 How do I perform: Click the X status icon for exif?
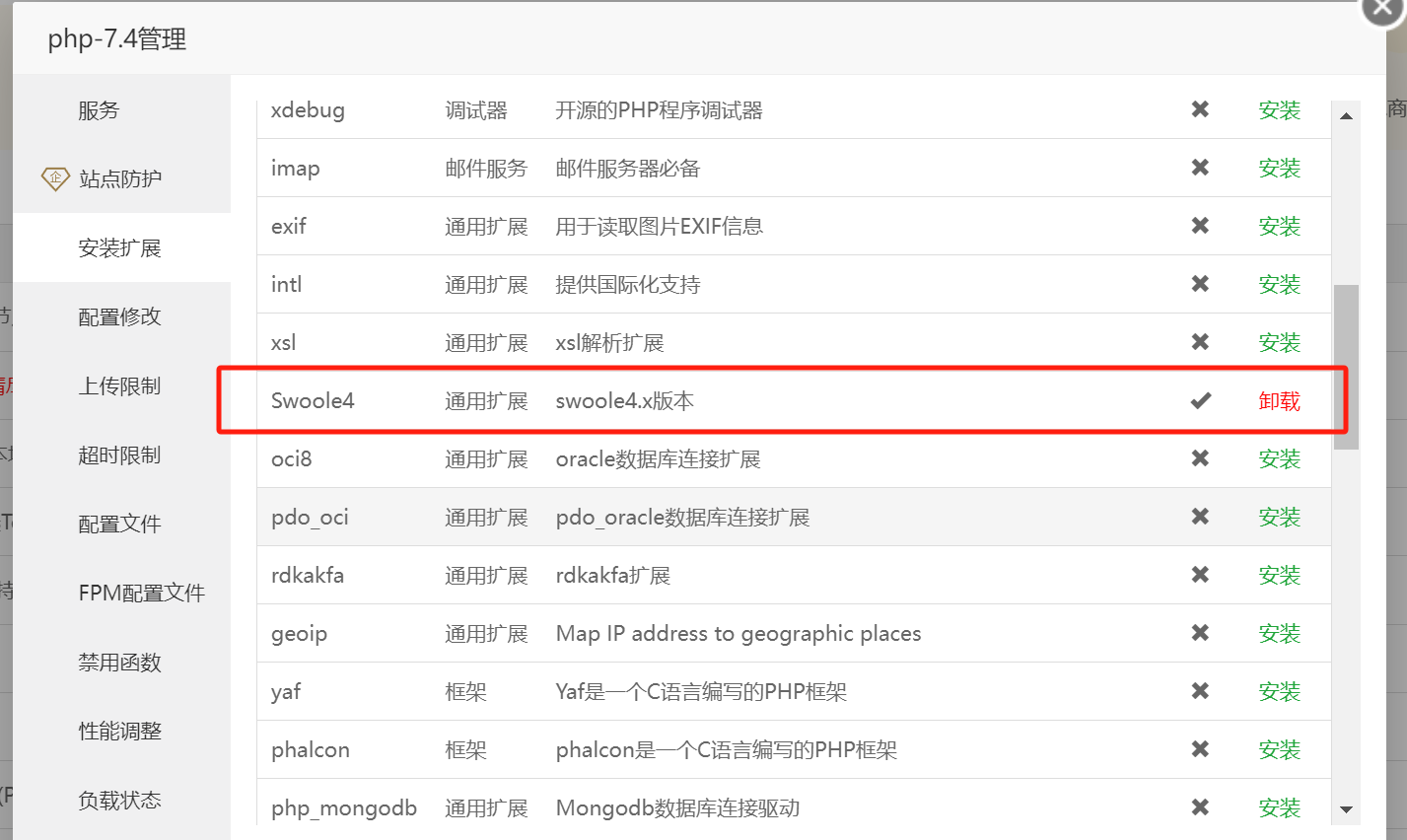coord(1200,226)
